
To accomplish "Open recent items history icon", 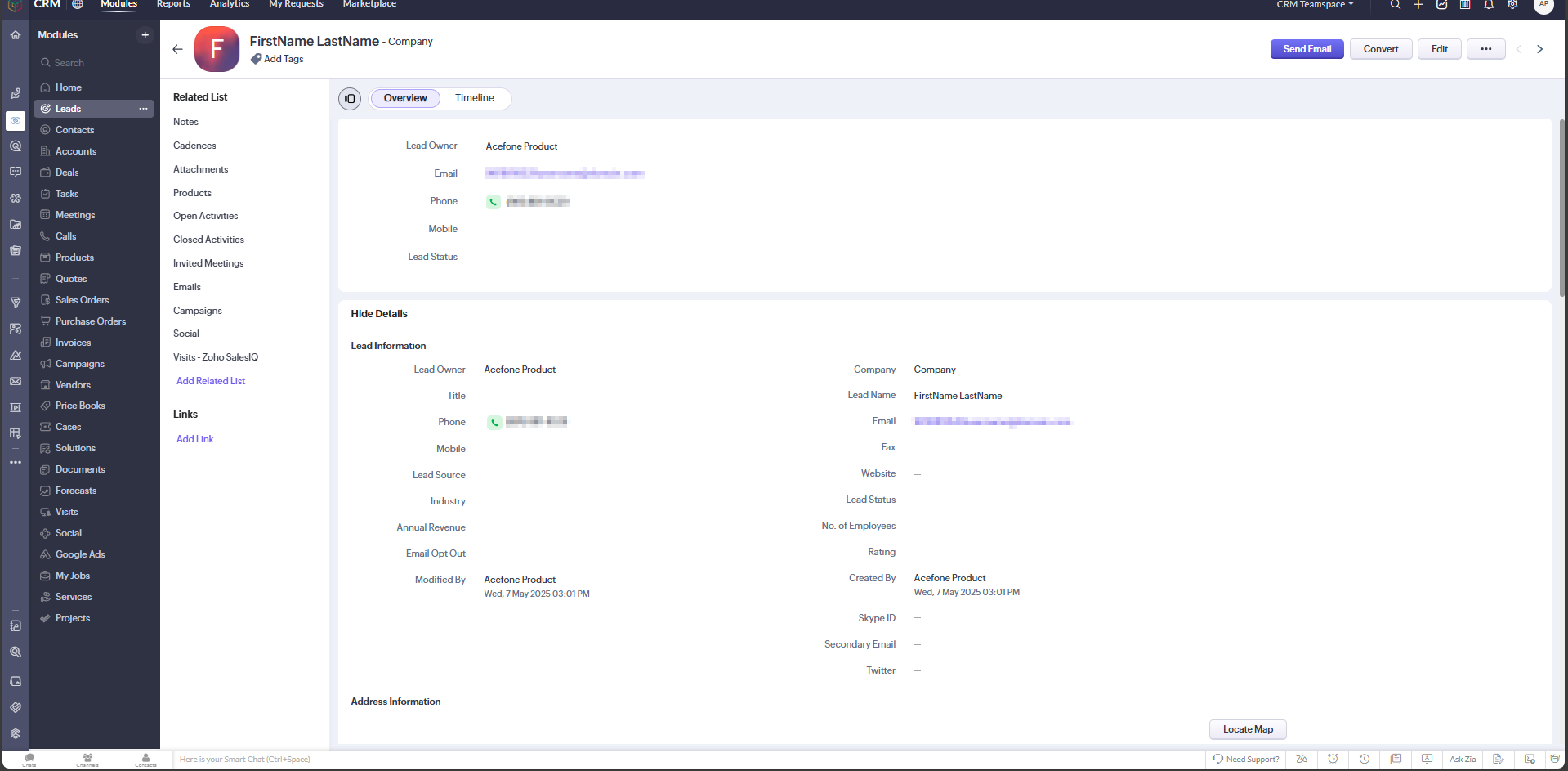I will [x=1364, y=760].
